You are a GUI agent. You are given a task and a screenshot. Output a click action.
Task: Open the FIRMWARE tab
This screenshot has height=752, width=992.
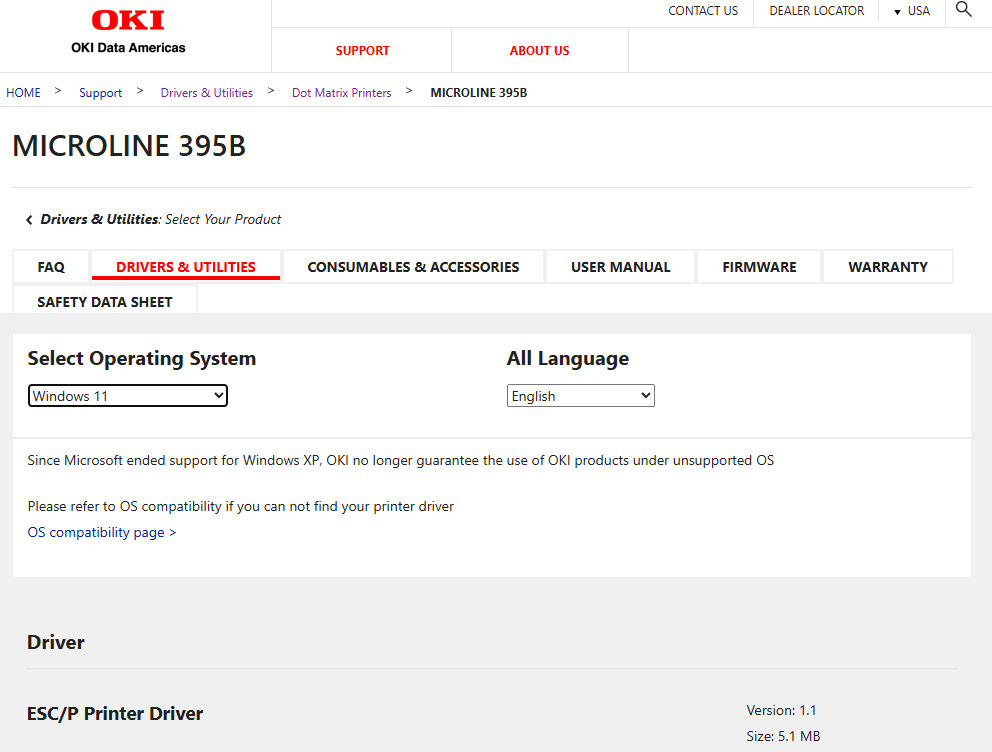point(759,267)
